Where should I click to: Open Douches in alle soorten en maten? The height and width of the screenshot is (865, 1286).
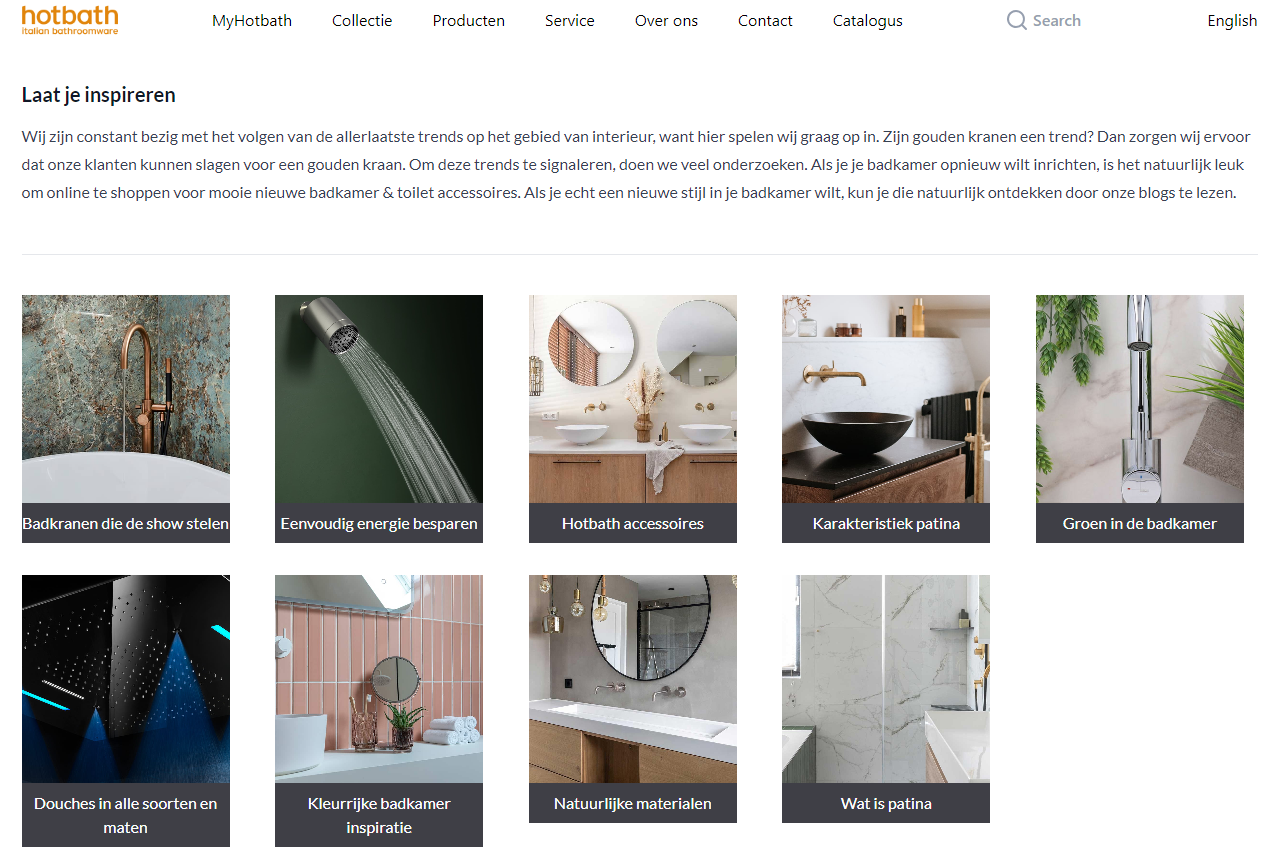coord(126,711)
